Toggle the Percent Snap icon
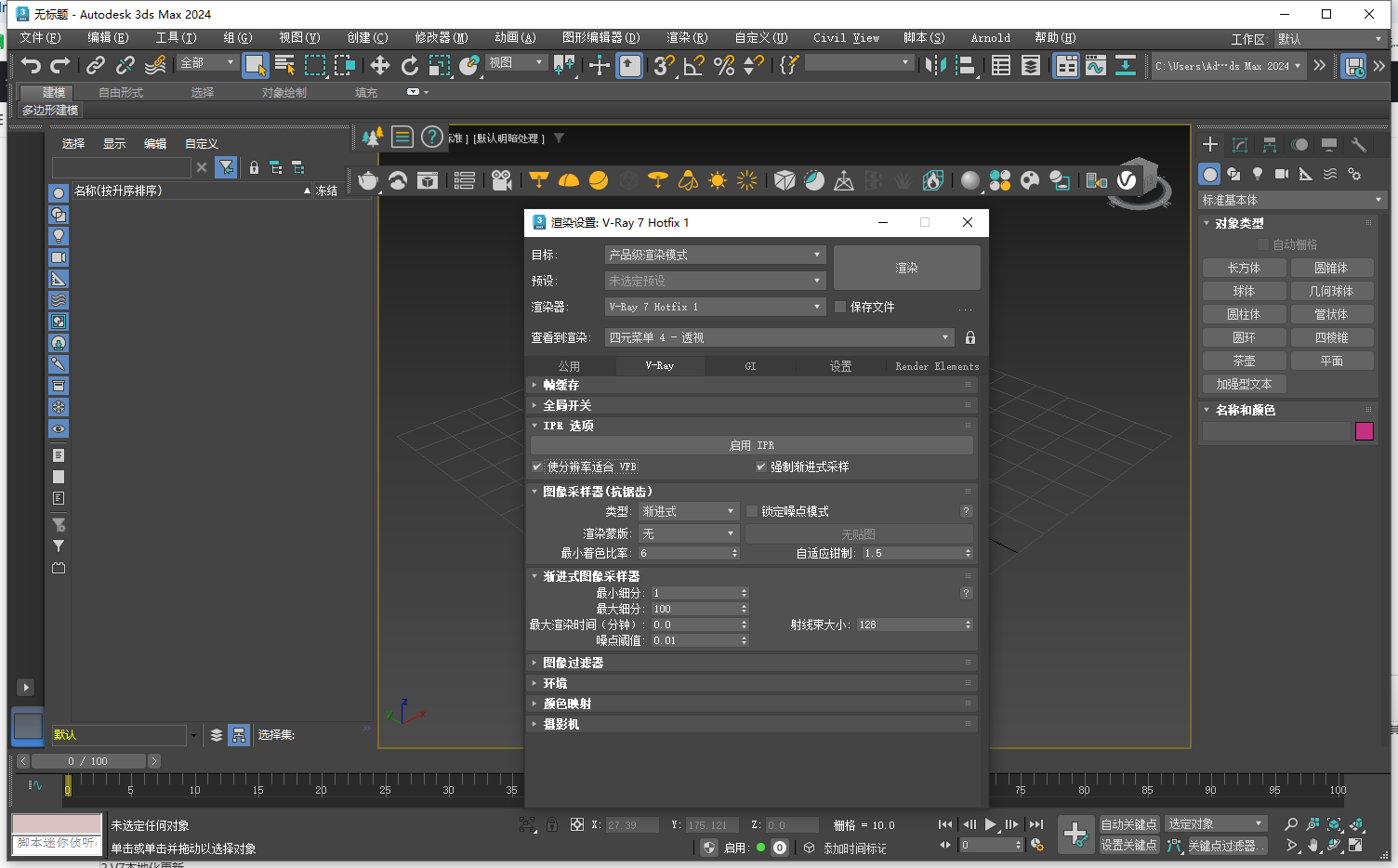This screenshot has width=1398, height=868. 722,65
